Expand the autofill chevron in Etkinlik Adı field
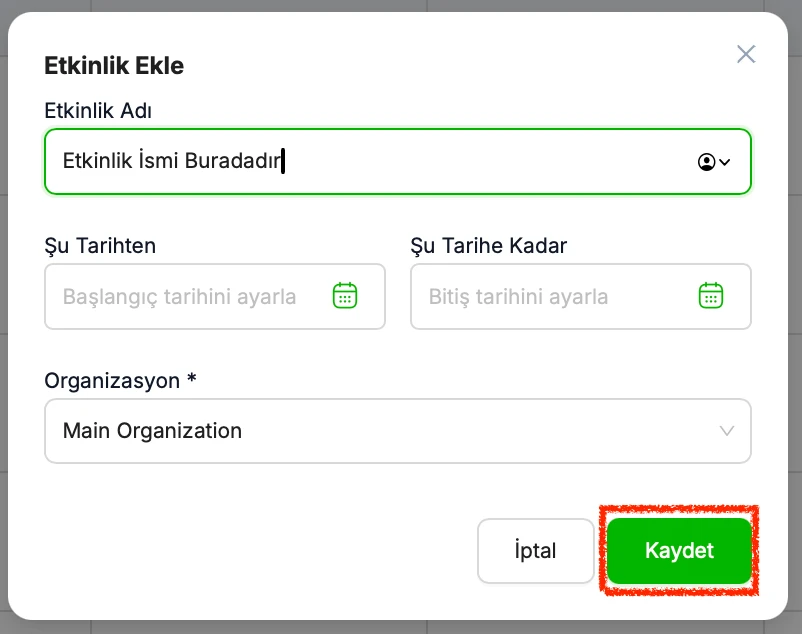The image size is (802, 634). point(725,162)
